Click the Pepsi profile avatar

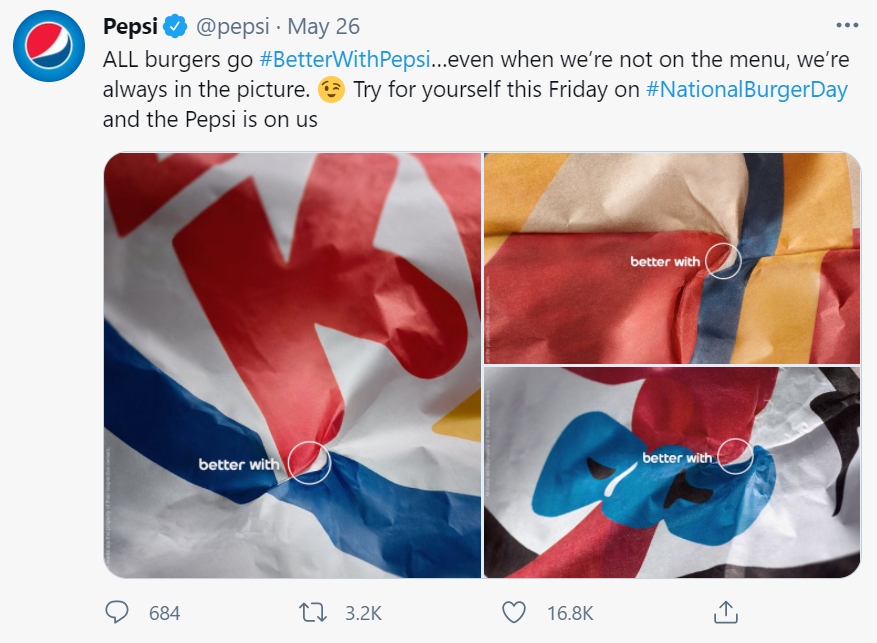[x=48, y=45]
